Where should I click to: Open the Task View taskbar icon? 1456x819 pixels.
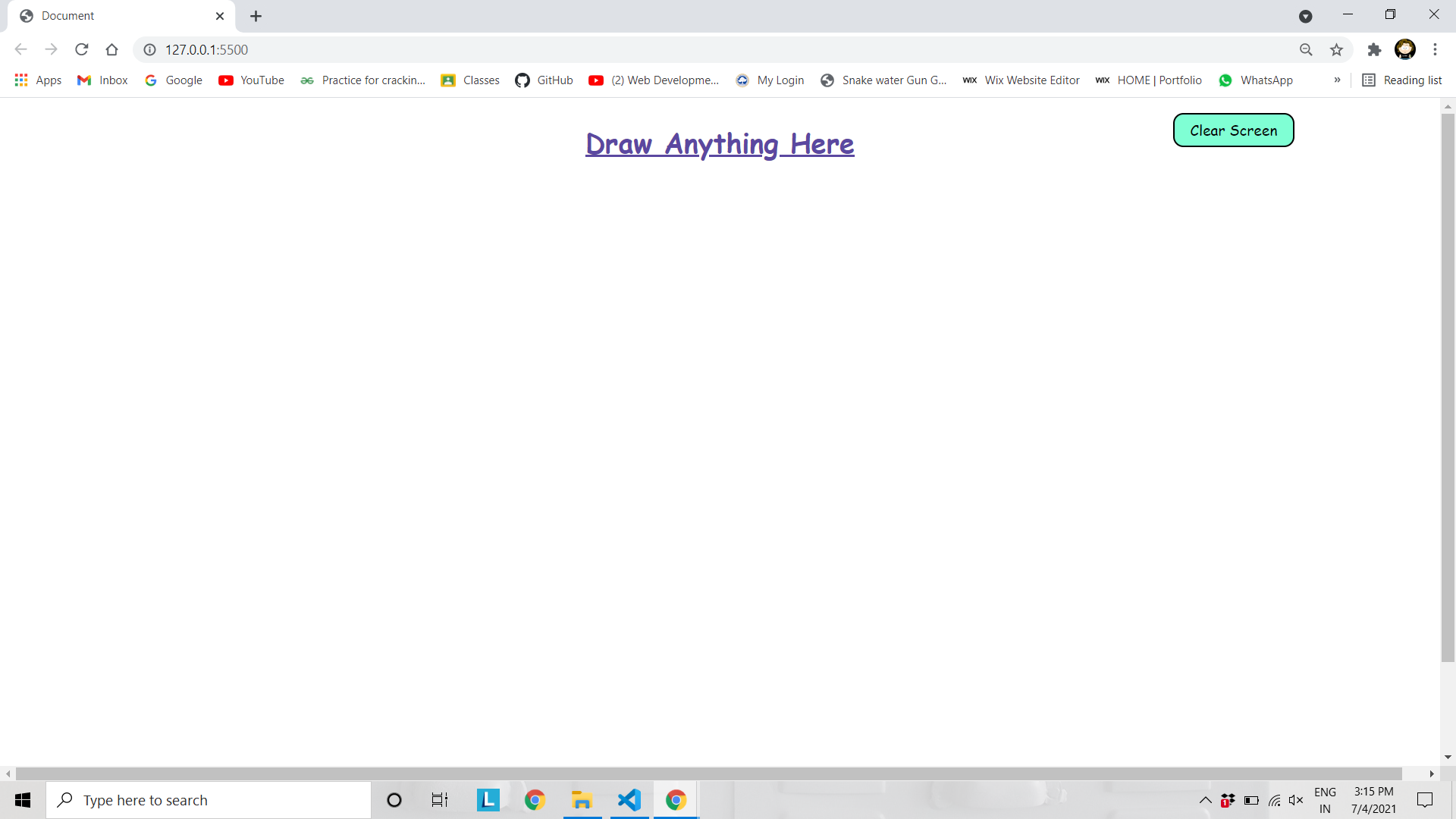coord(440,800)
